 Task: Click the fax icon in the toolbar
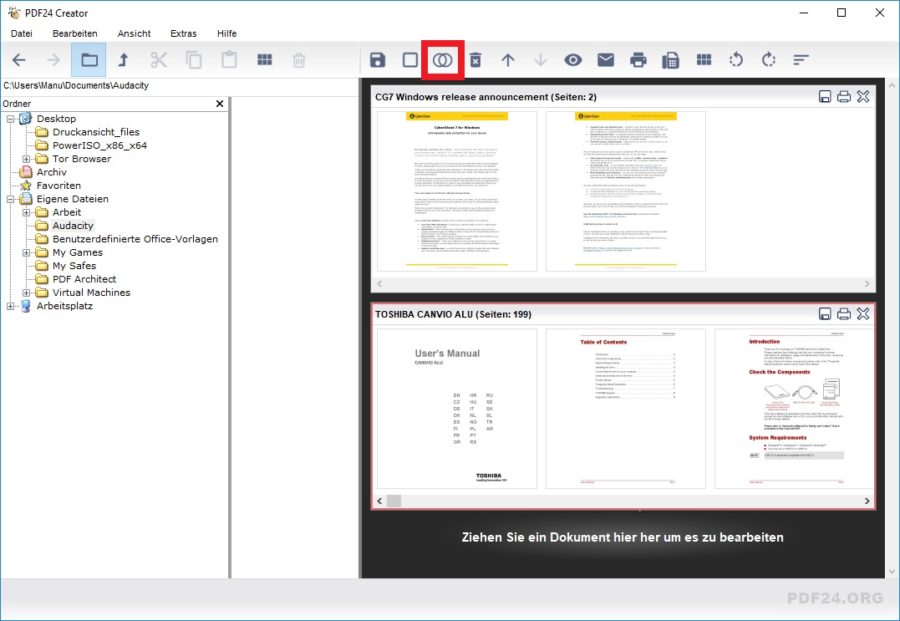669,59
